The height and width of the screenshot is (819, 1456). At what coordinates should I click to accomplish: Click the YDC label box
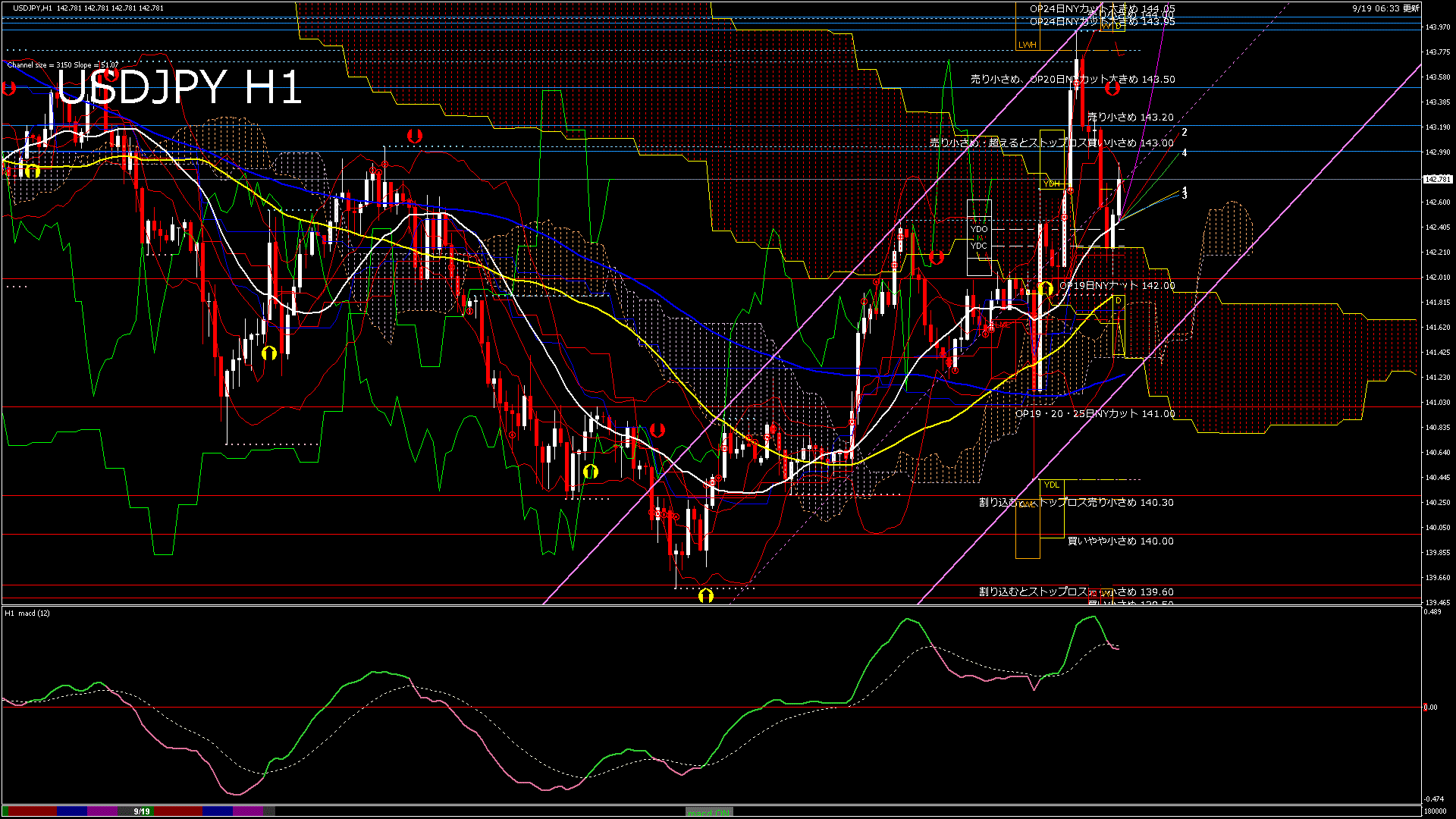(979, 246)
